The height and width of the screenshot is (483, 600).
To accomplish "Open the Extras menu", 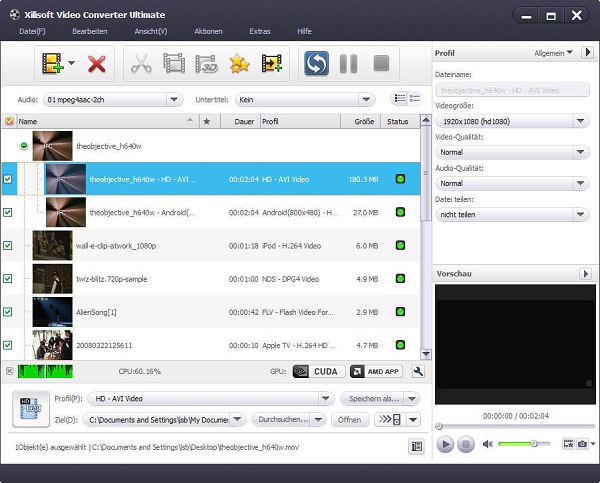I will pos(259,32).
